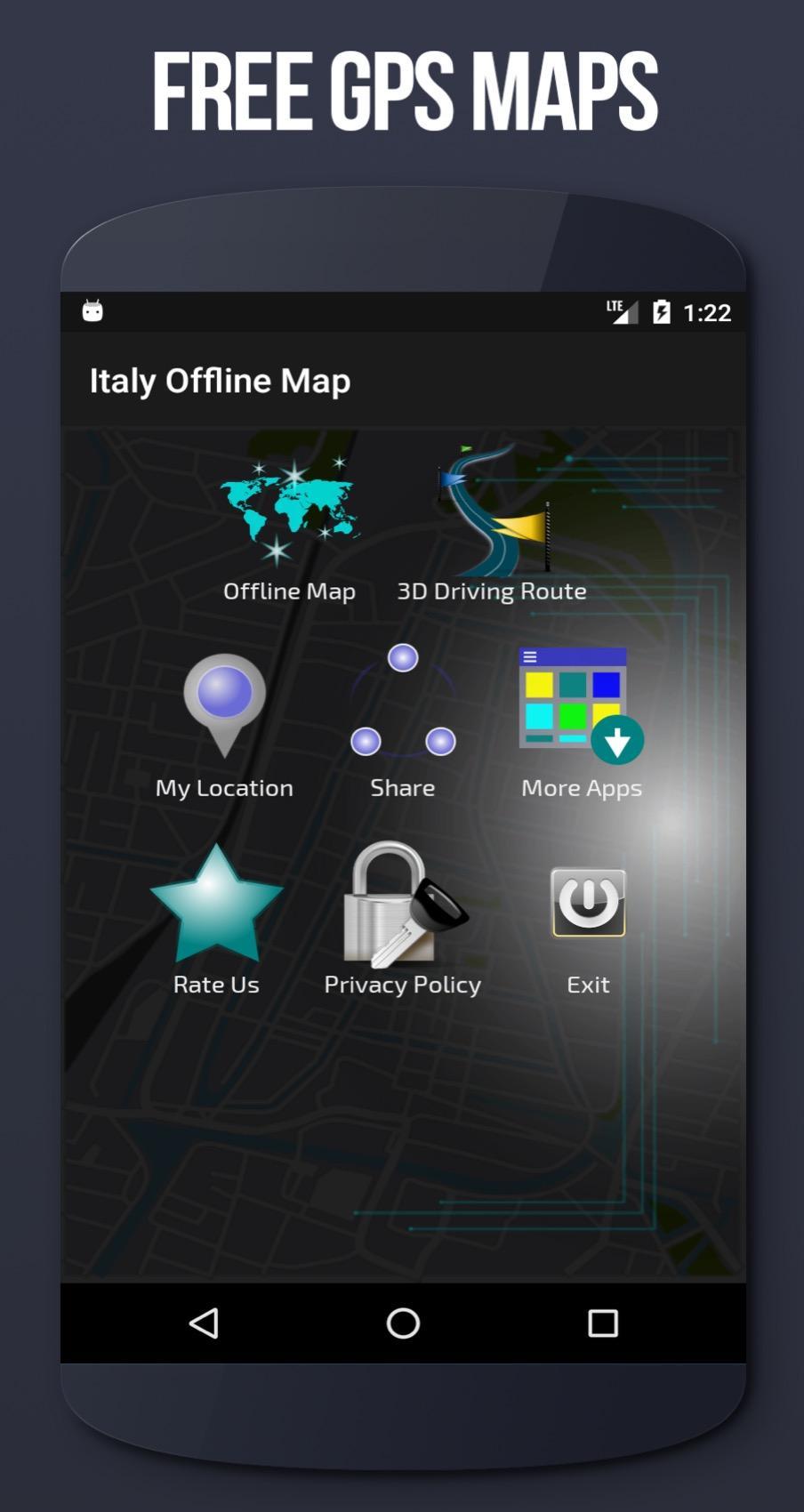The image size is (804, 1512).
Task: Click the 'Privacy Policy' label
Action: pyautogui.click(x=403, y=985)
